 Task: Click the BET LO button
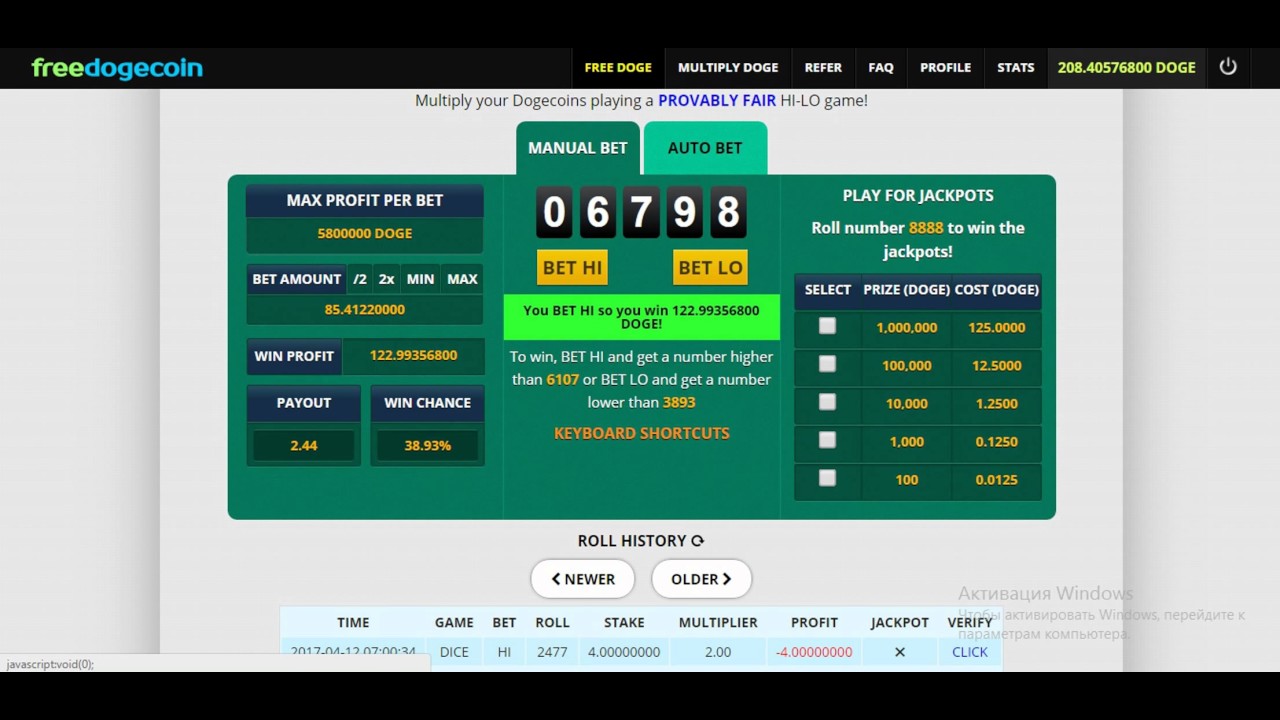click(x=710, y=267)
